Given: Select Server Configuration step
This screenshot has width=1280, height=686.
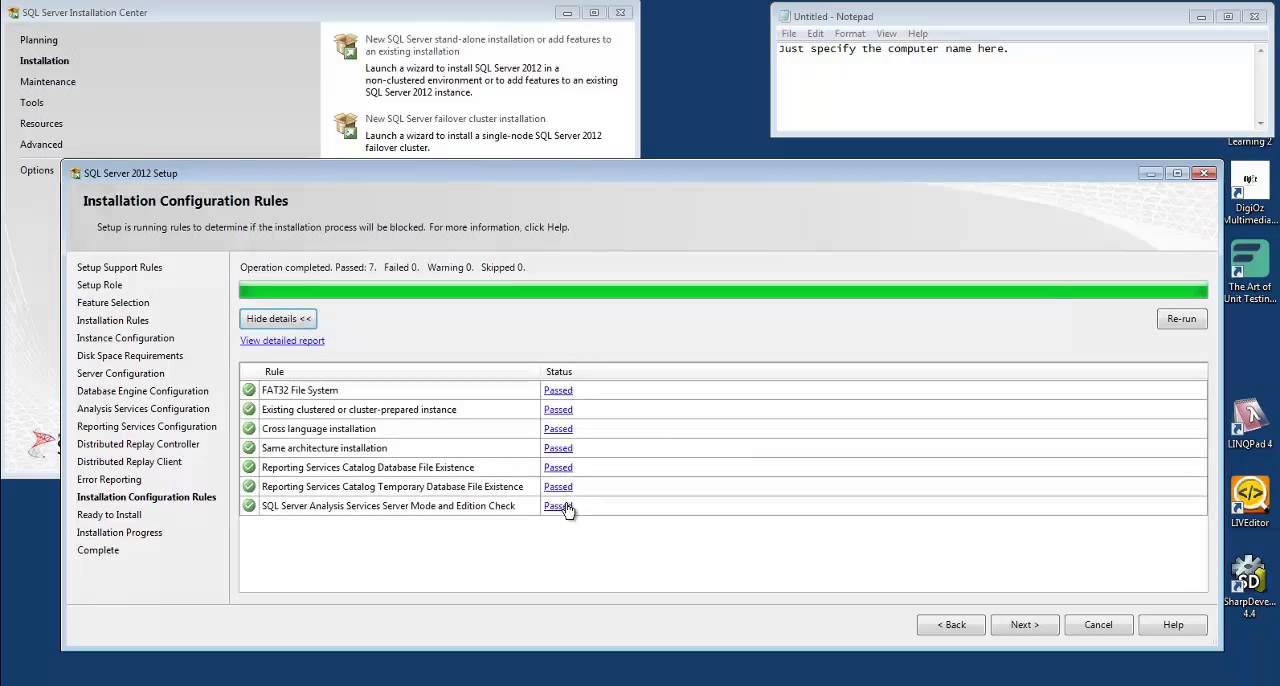Looking at the screenshot, I should tap(120, 374).
